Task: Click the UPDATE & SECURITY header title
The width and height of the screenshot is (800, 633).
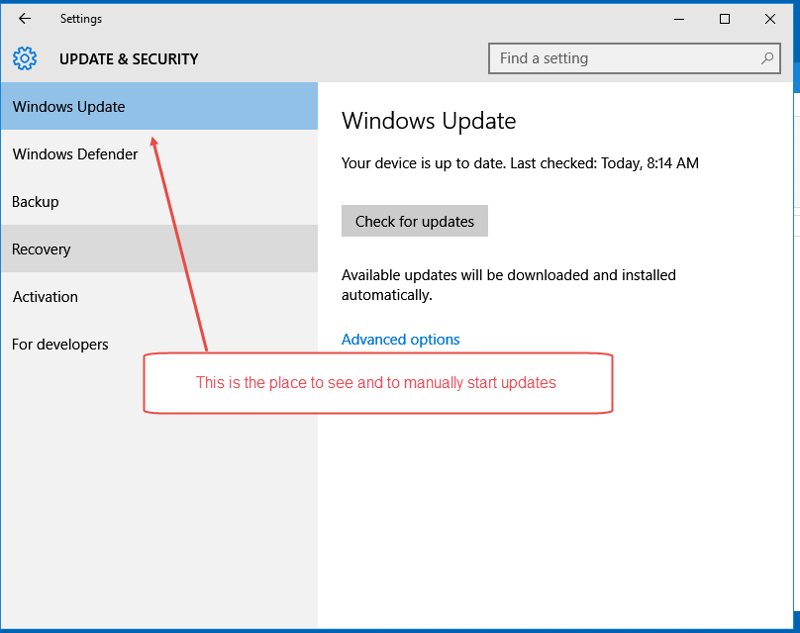Action: pyautogui.click(x=129, y=59)
